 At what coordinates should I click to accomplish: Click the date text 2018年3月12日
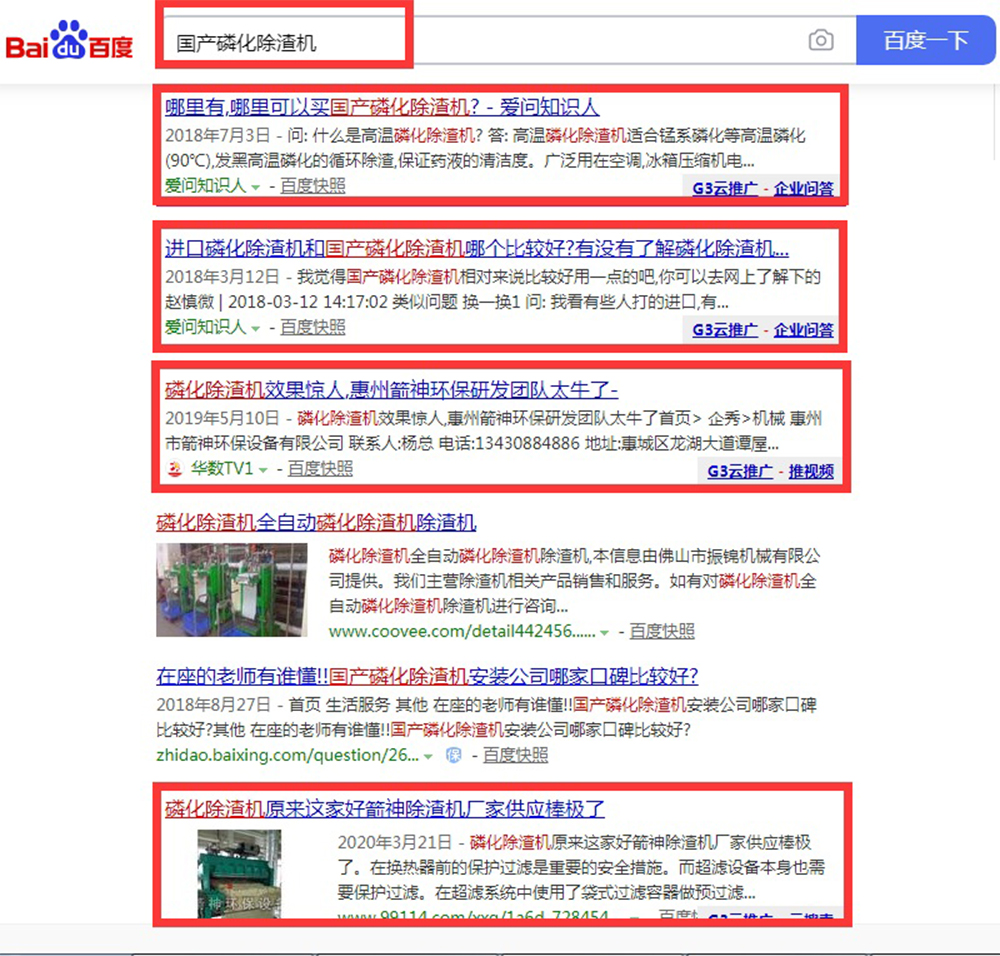(x=223, y=277)
